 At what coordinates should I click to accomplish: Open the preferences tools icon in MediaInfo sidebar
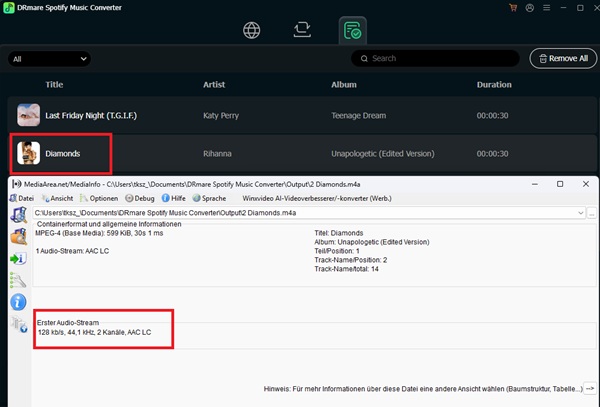[x=18, y=280]
